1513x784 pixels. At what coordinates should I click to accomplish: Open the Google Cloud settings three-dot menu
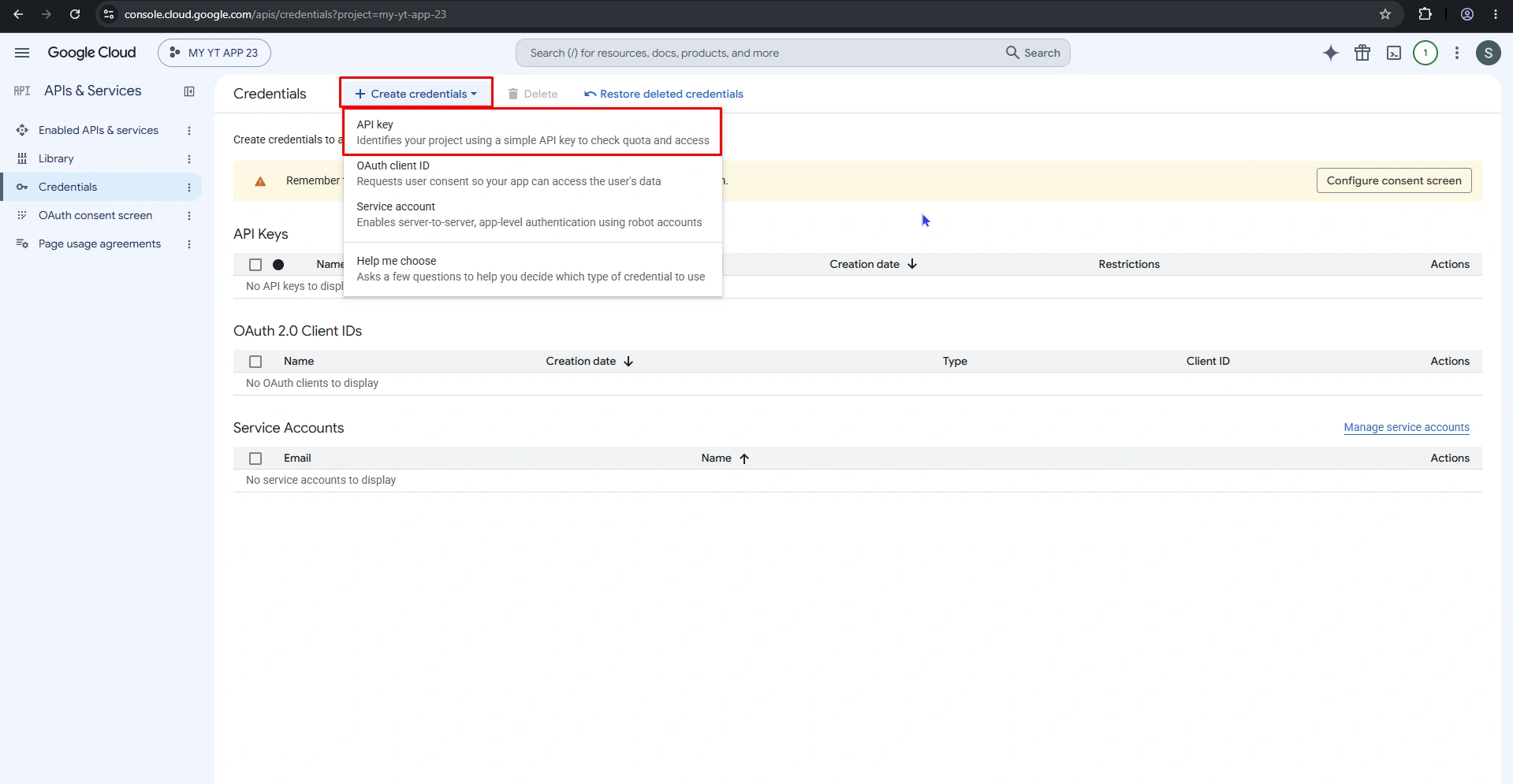tap(1457, 53)
